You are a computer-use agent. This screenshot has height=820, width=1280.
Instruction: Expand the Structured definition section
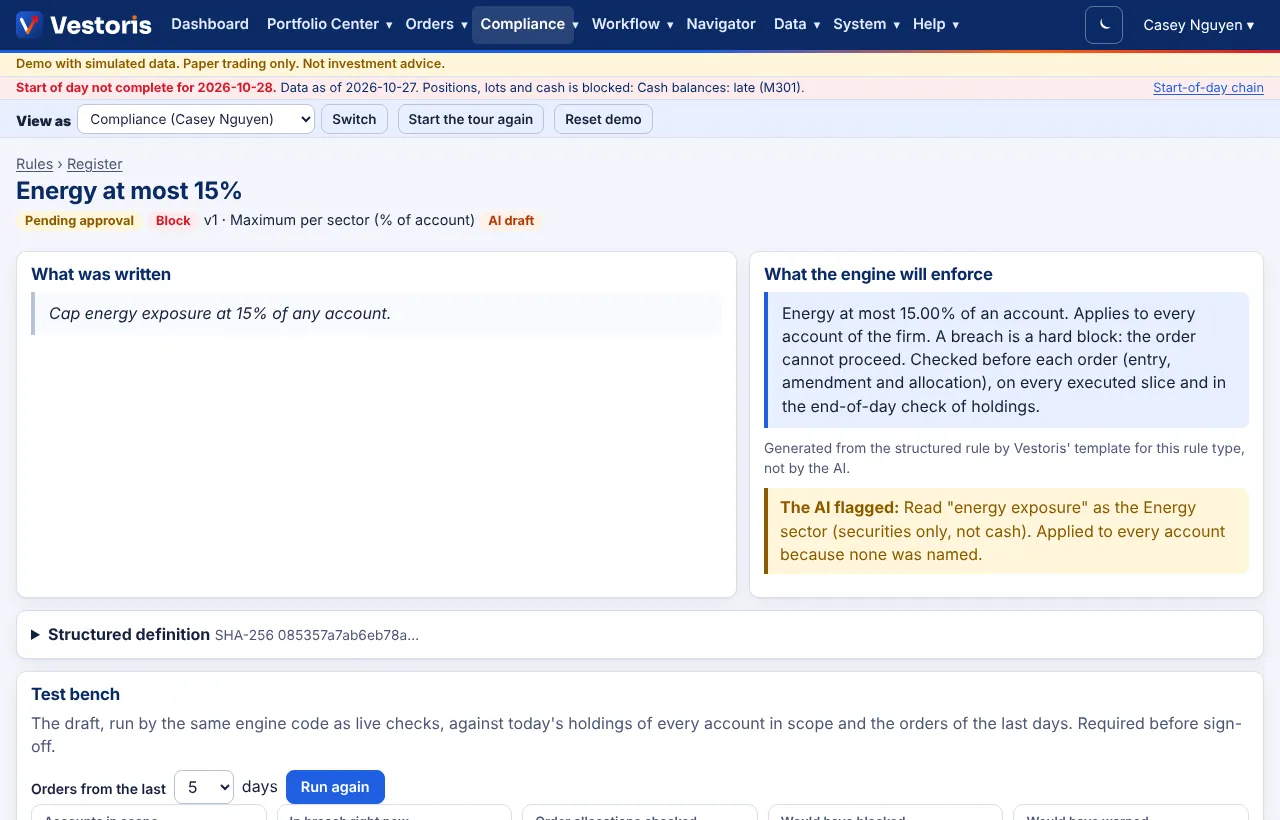[x=640, y=635]
